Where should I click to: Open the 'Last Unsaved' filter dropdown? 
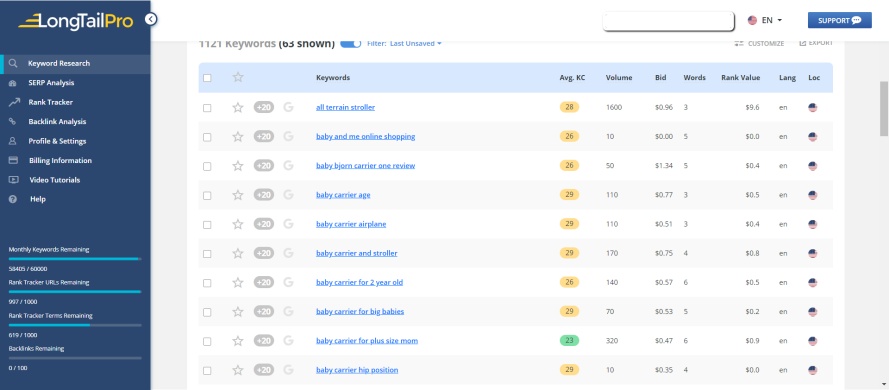click(x=416, y=44)
